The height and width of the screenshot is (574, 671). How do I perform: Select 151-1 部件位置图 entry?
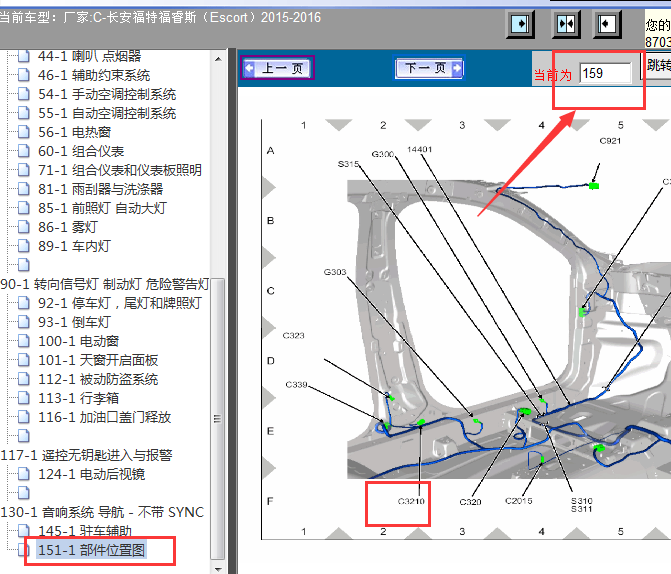pos(91,550)
